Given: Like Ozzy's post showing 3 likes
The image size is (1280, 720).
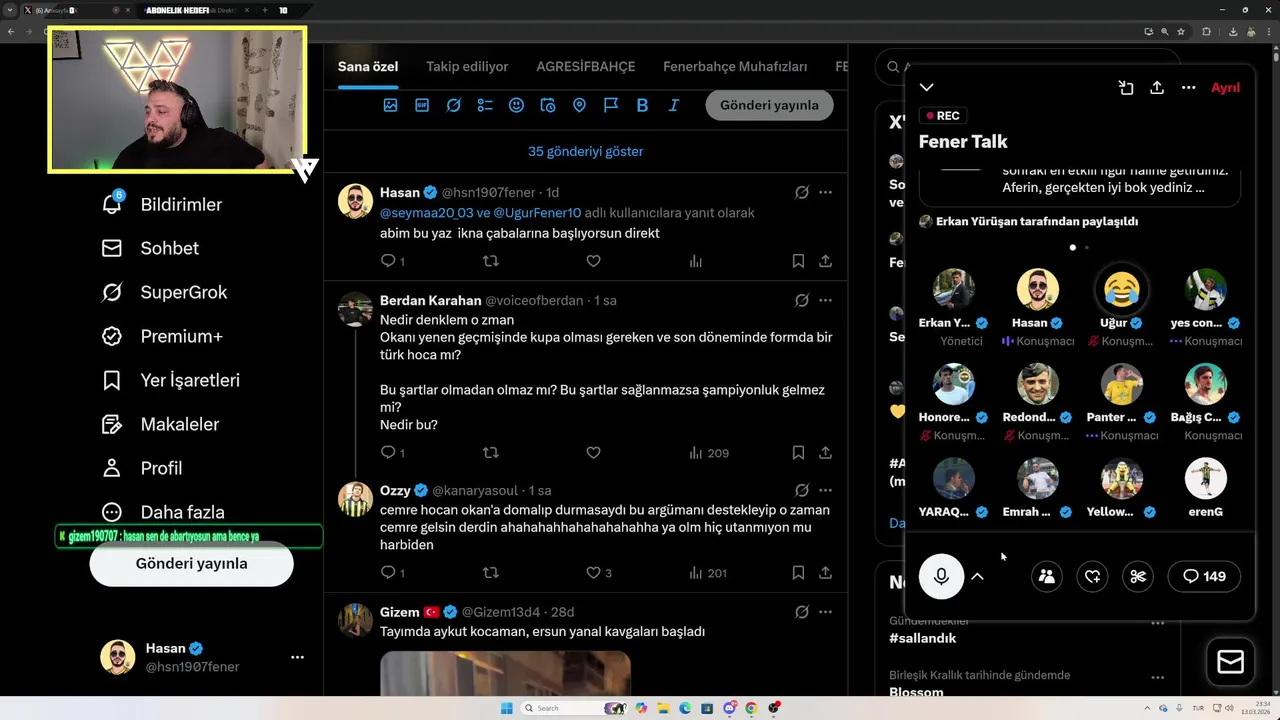Looking at the screenshot, I should click(599, 573).
